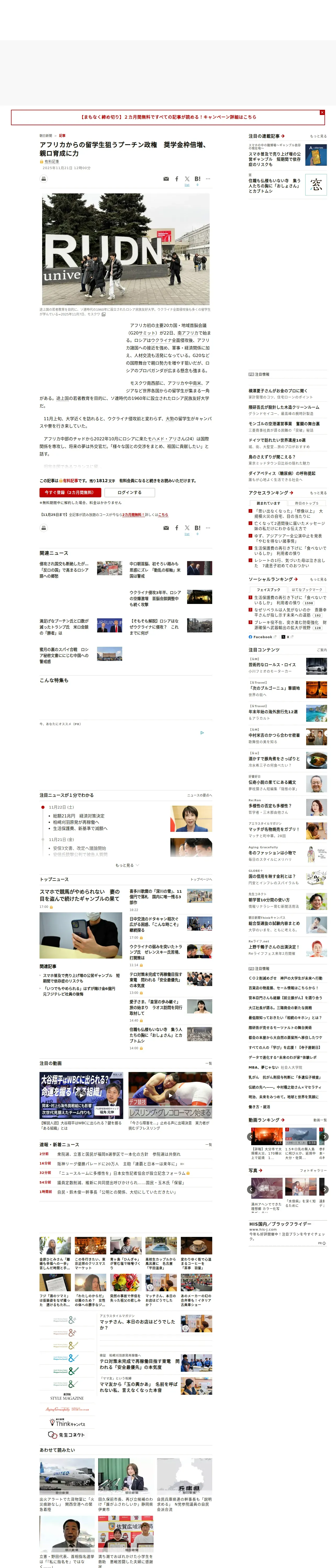
Task: Play the rank 1 大分市 fire video
Action: [x=267, y=1137]
